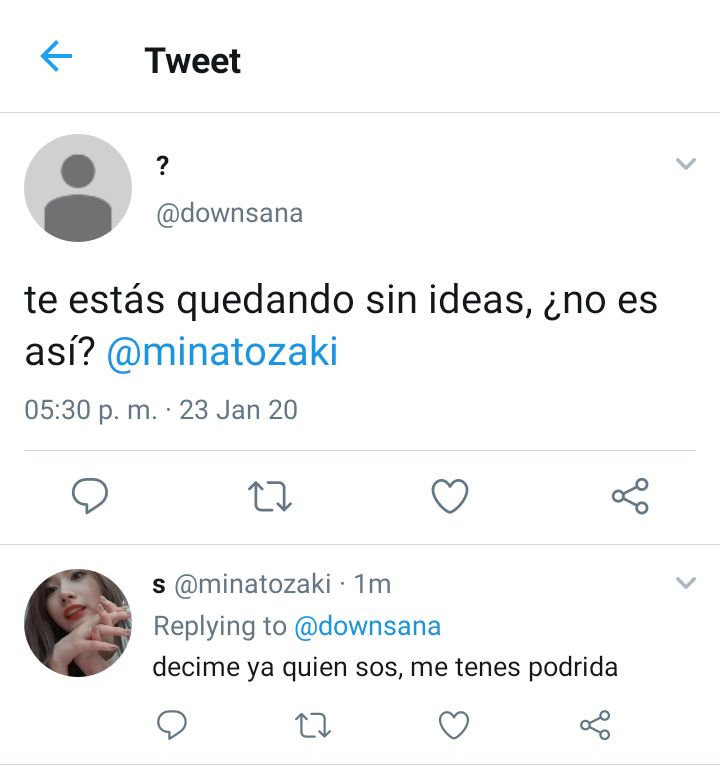Open the @downsana handle under the '?' name

(x=230, y=214)
